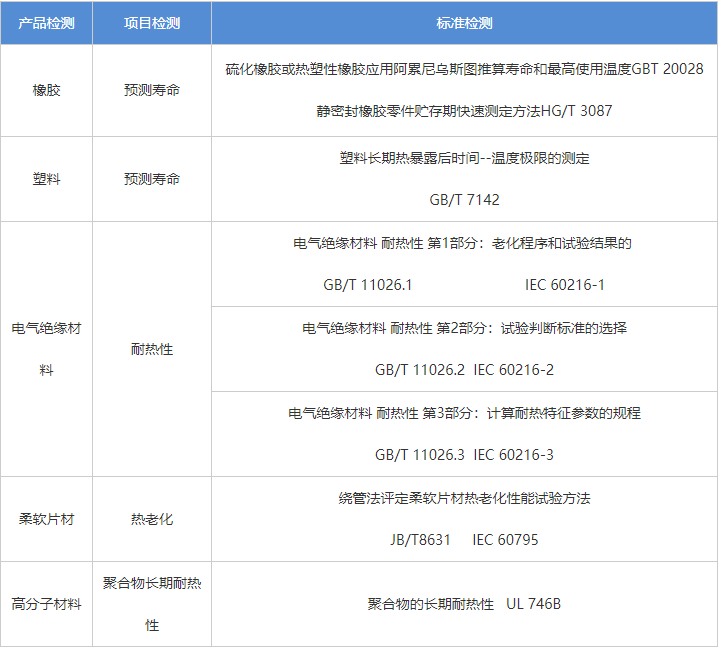The height and width of the screenshot is (647, 719).
Task: Click 预测寿命 in the 塑料 row
Action: (152, 179)
